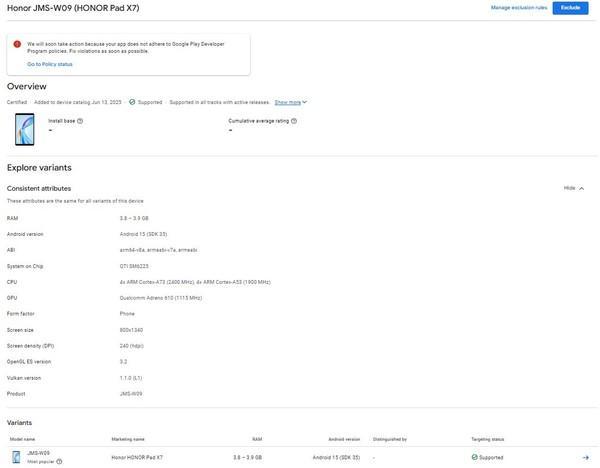
Task: Click the Manage exclusion rules link
Action: 518,8
